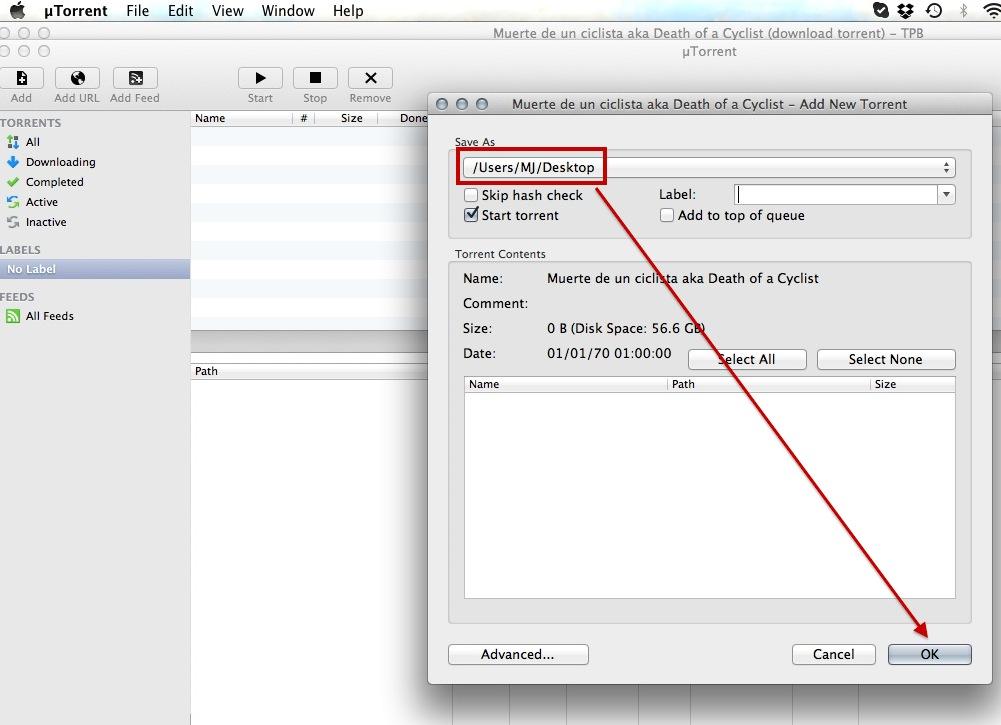Viewport: 1001px width, 725px height.
Task: Click the Label text input field
Action: 836,195
